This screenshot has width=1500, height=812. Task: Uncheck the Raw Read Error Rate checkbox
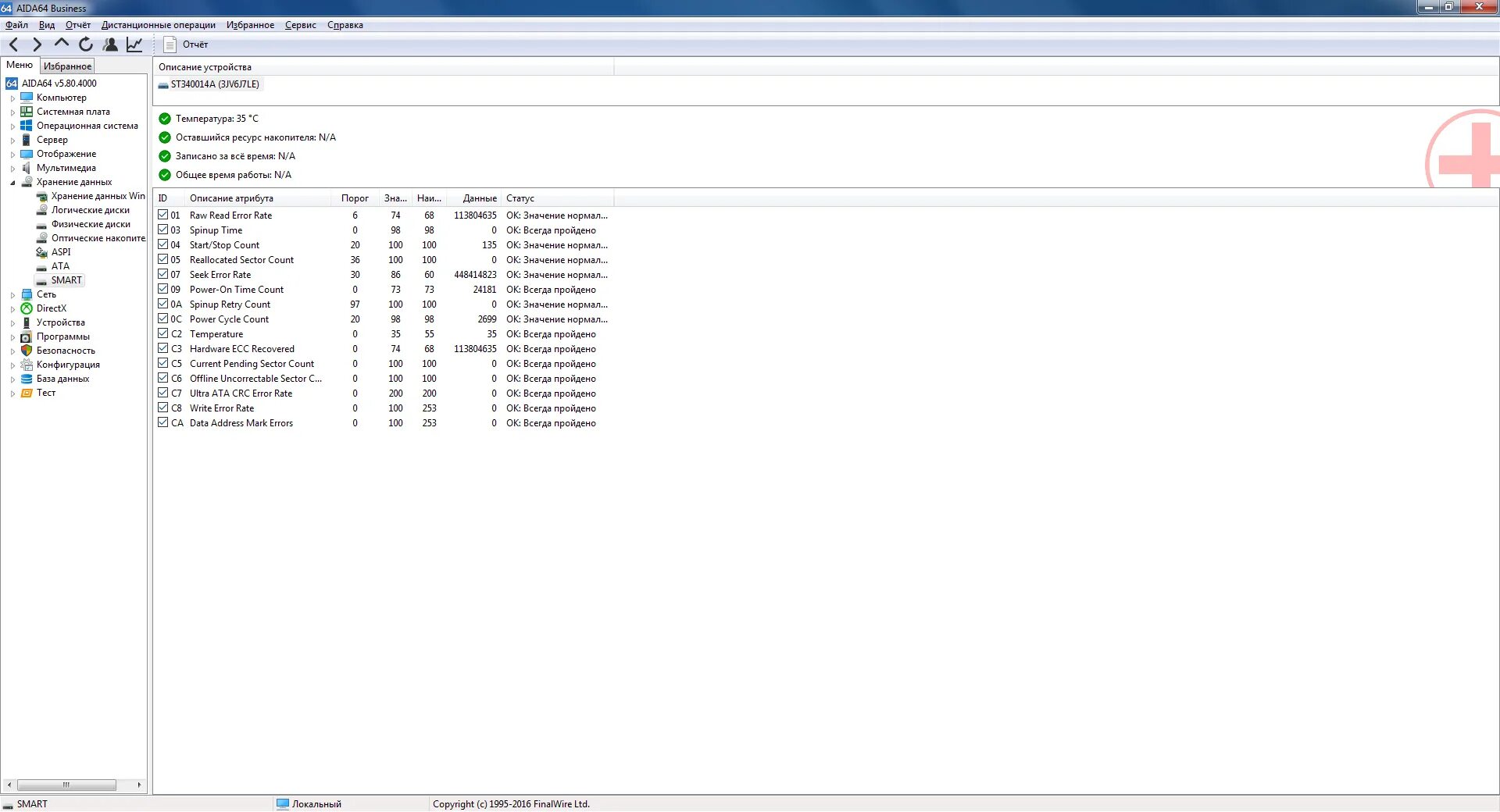point(163,215)
